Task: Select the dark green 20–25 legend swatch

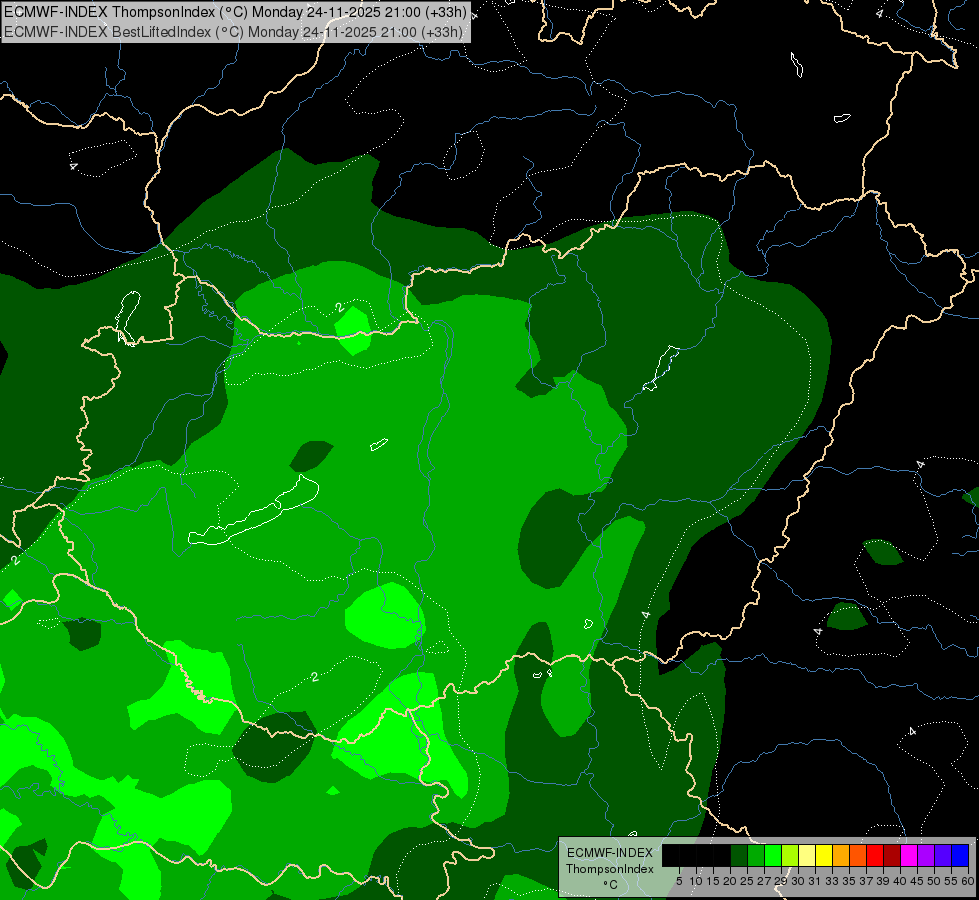Action: (739, 855)
